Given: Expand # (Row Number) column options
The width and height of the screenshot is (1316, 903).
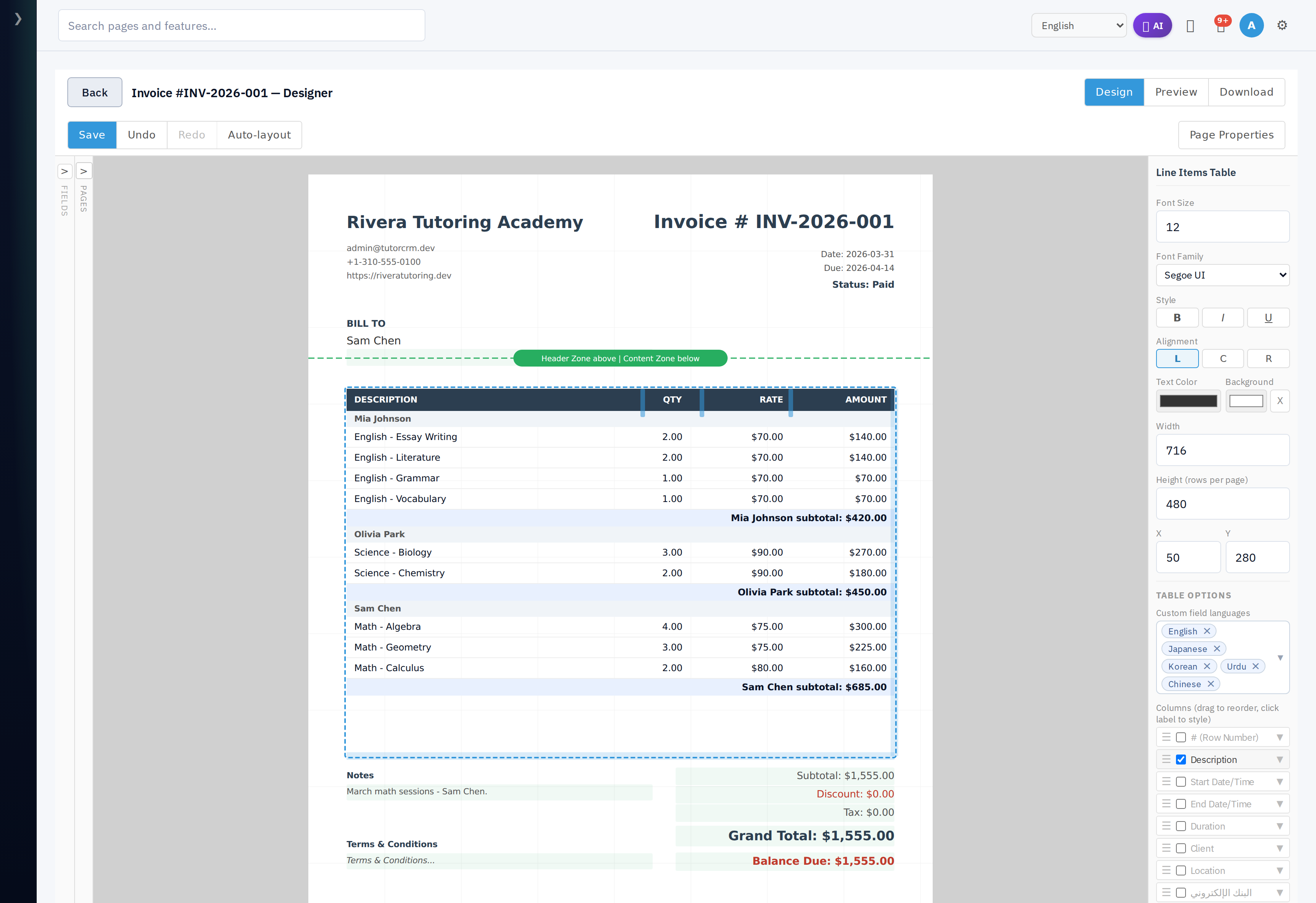Looking at the screenshot, I should [1280, 738].
